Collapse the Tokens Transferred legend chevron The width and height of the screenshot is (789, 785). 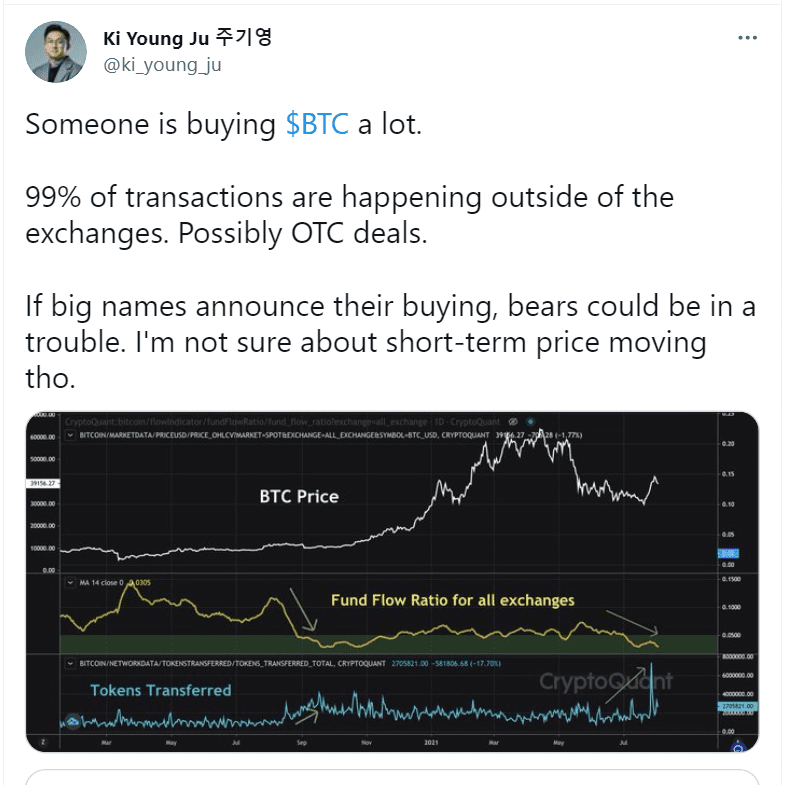[x=68, y=663]
